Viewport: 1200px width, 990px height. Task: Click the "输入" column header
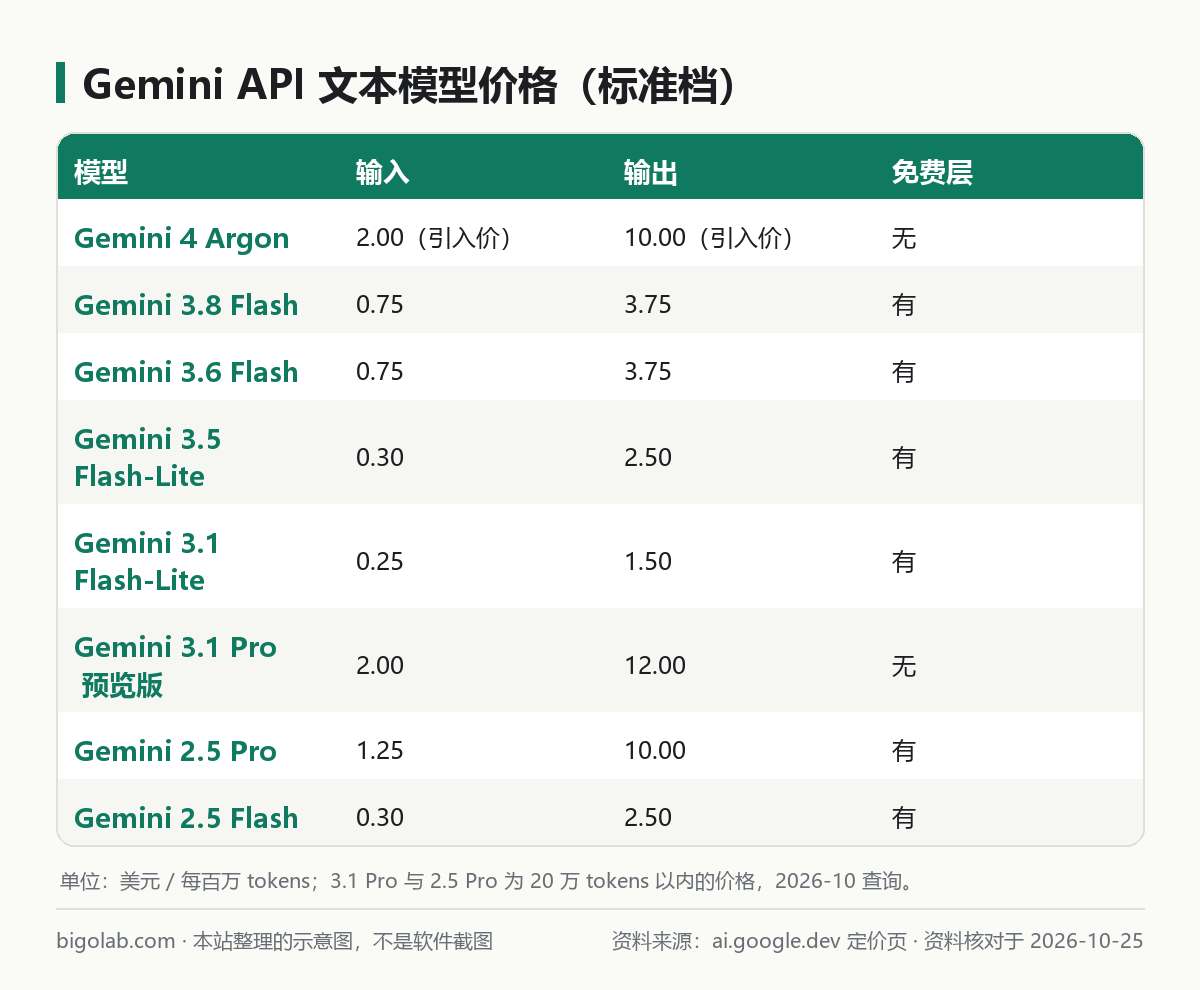(x=383, y=173)
